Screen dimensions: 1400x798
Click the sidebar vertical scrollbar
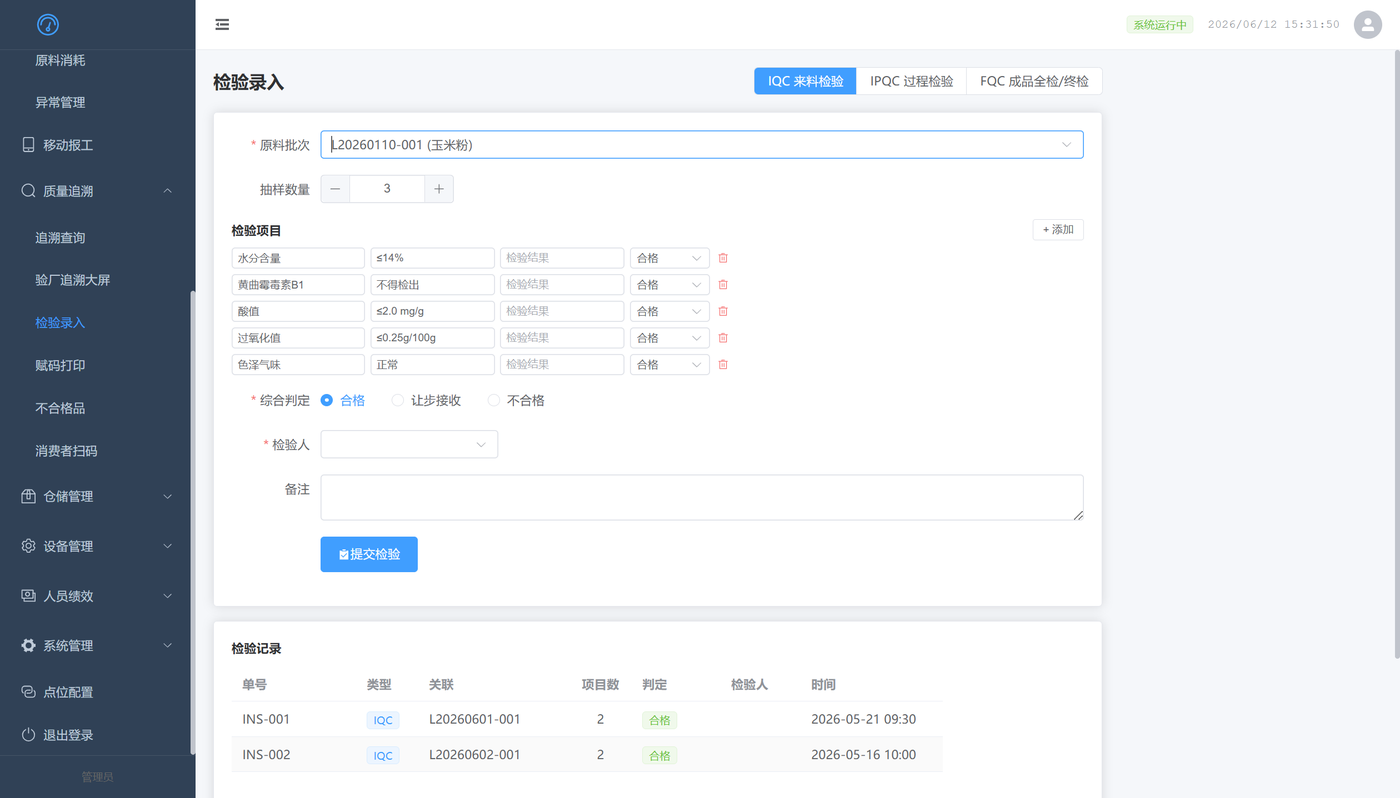point(192,521)
